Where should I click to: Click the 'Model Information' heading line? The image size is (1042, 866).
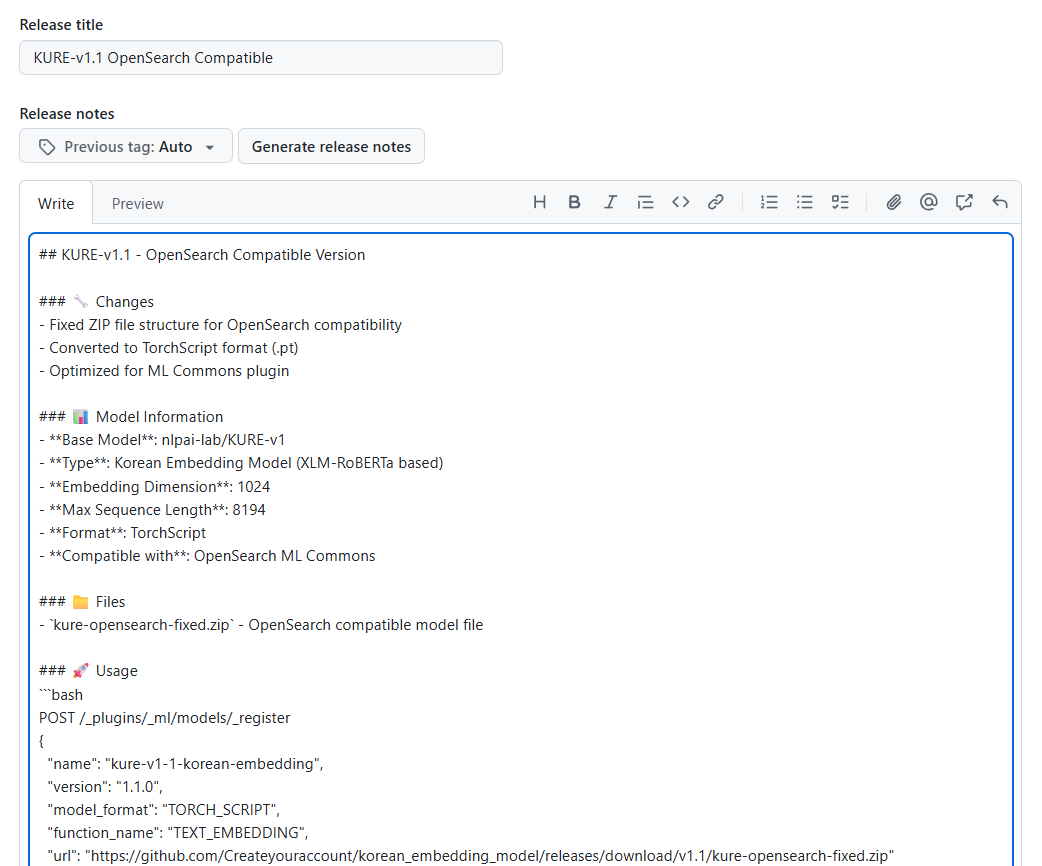tap(131, 417)
